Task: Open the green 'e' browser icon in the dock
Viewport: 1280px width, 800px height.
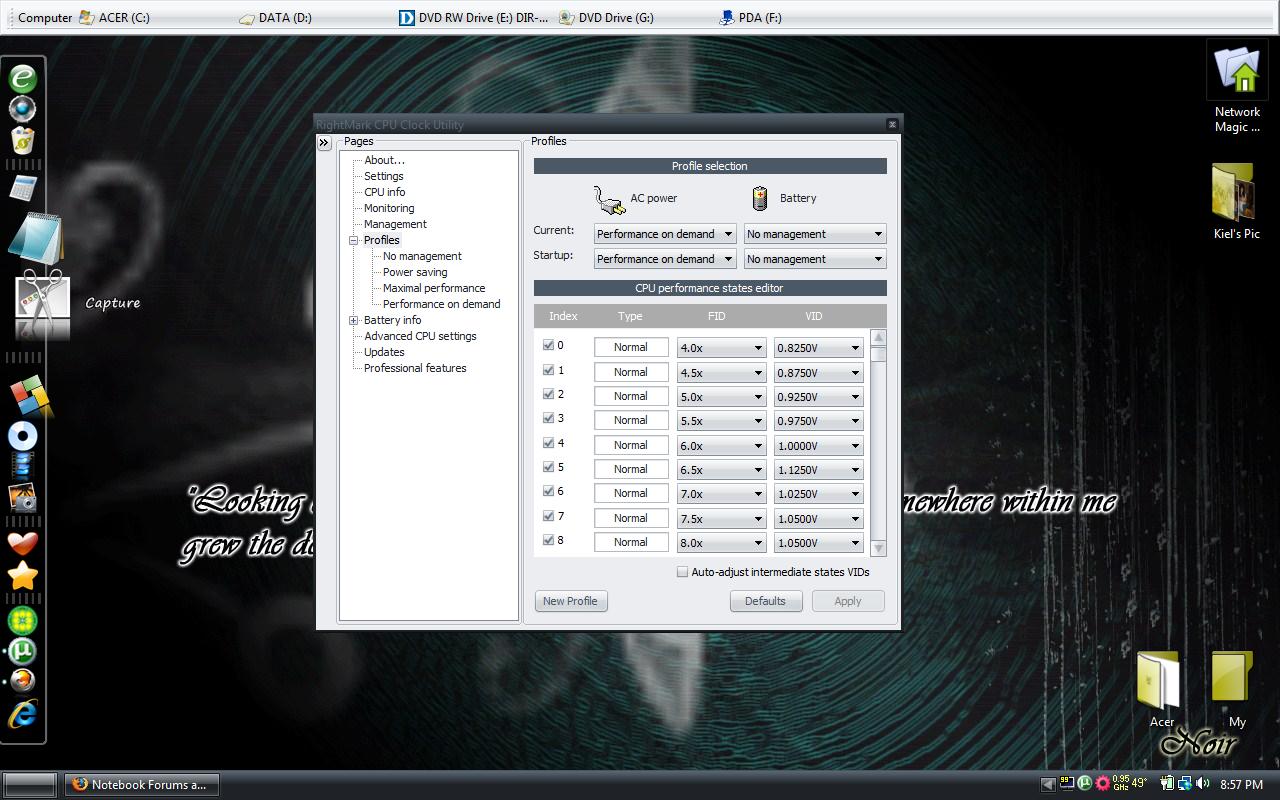Action: tap(22, 78)
